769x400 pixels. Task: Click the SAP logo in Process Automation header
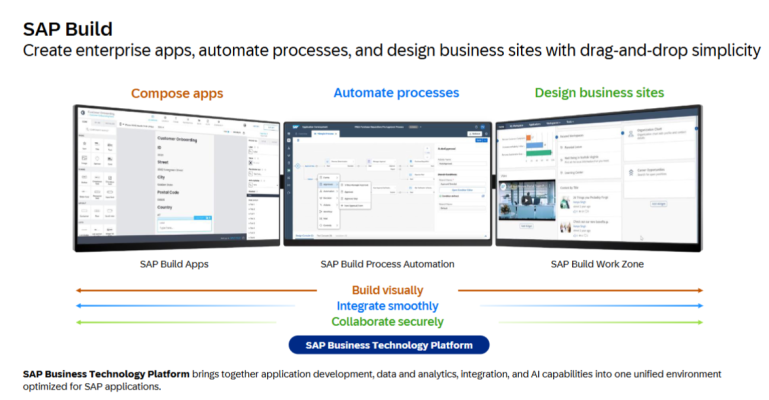coord(296,127)
